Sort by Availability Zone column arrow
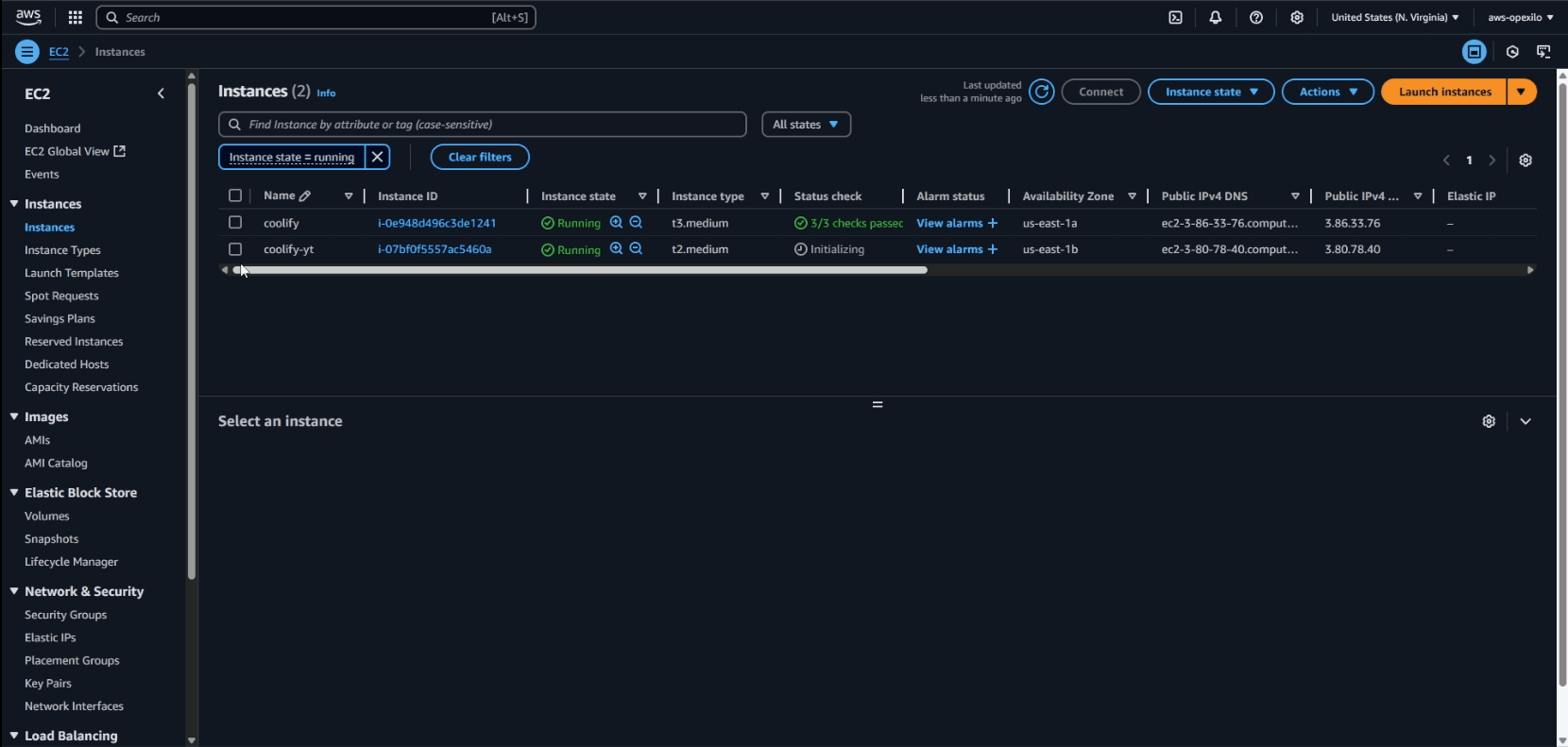 [x=1132, y=196]
